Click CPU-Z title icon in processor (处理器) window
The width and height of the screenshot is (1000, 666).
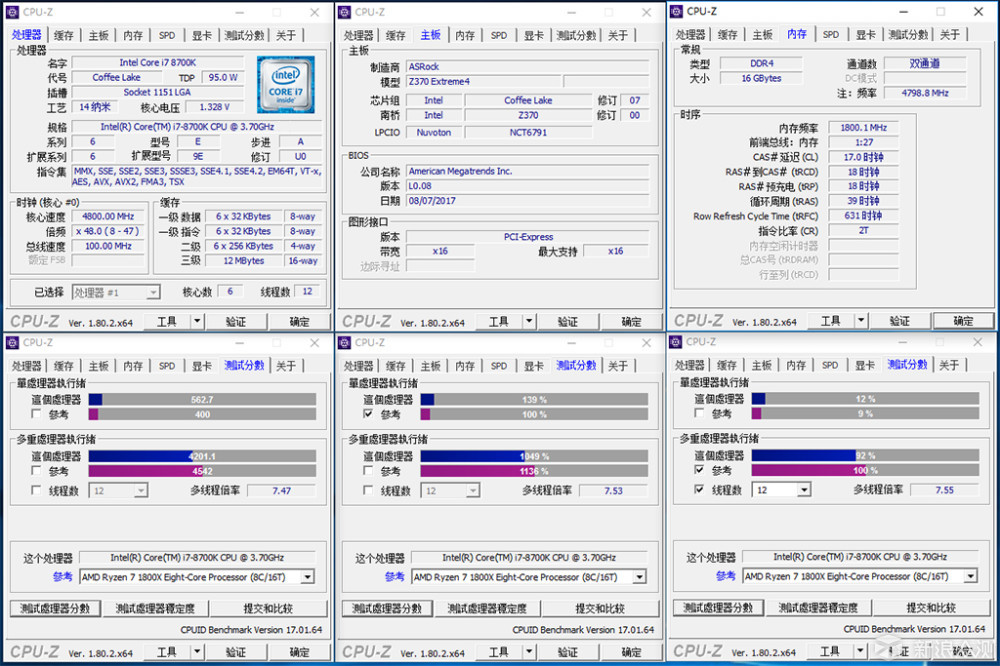click(13, 12)
